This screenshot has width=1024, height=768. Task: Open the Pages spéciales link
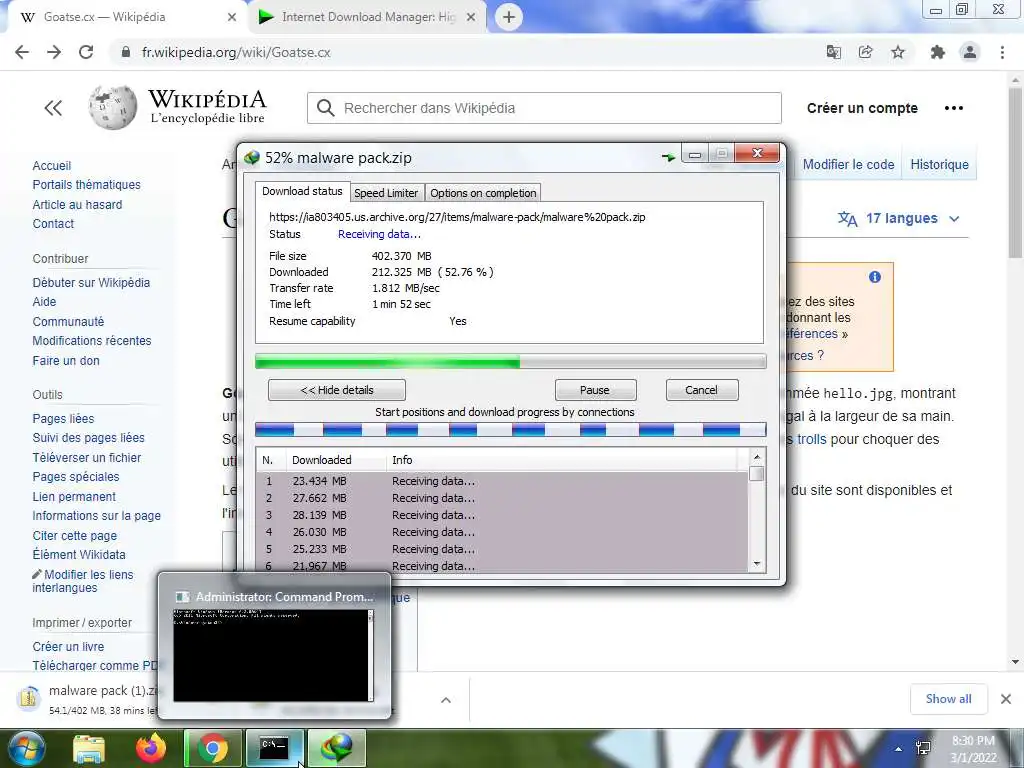(x=76, y=477)
